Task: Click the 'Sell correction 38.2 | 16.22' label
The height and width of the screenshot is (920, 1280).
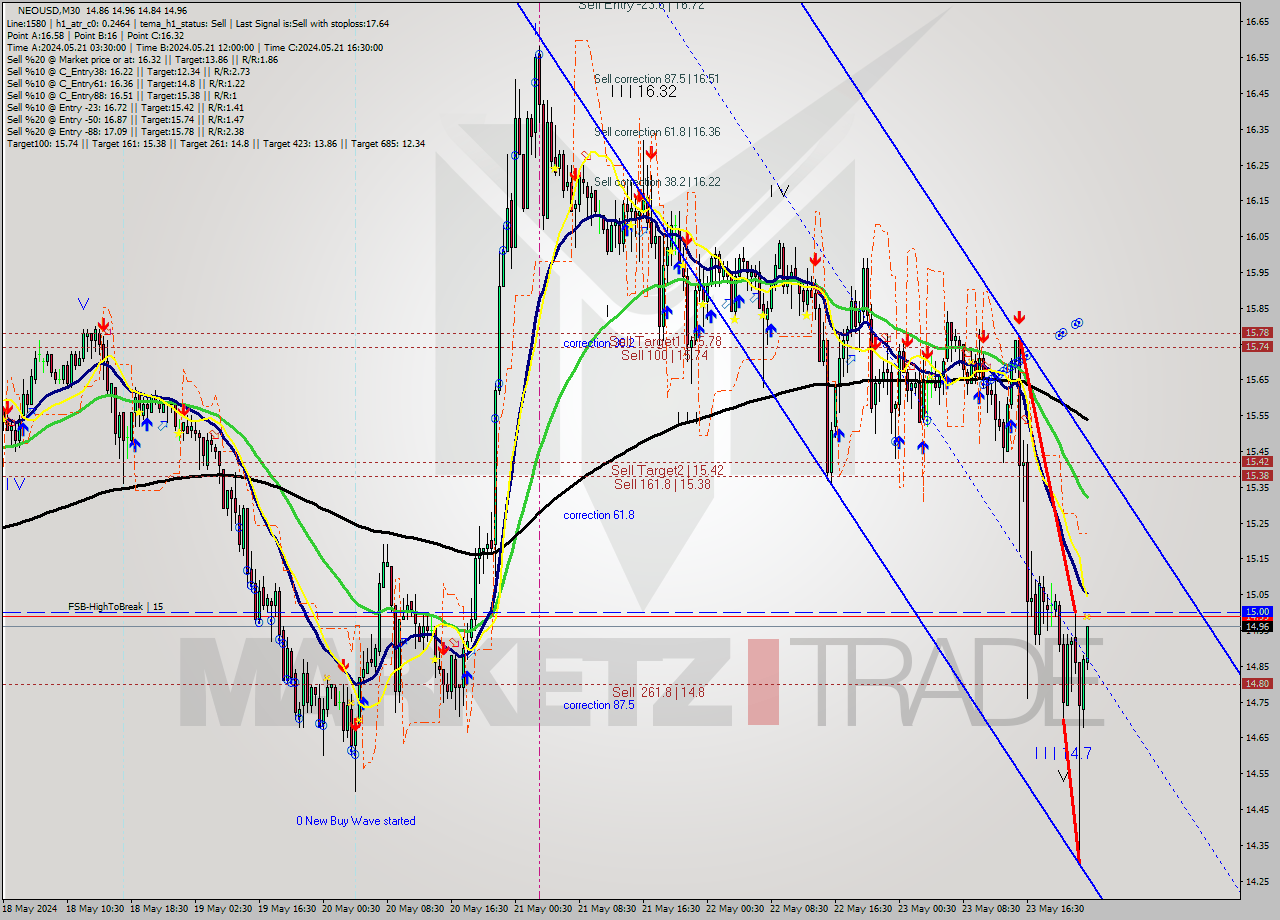Action: click(x=657, y=182)
